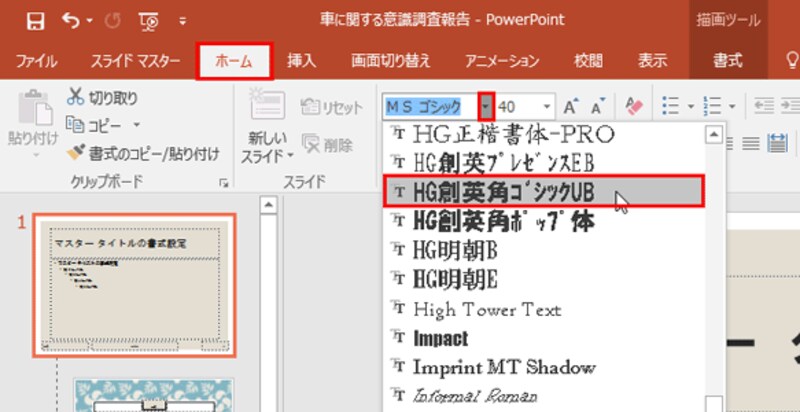Click 切り取り cut button
800x412 pixels.
tap(103, 97)
